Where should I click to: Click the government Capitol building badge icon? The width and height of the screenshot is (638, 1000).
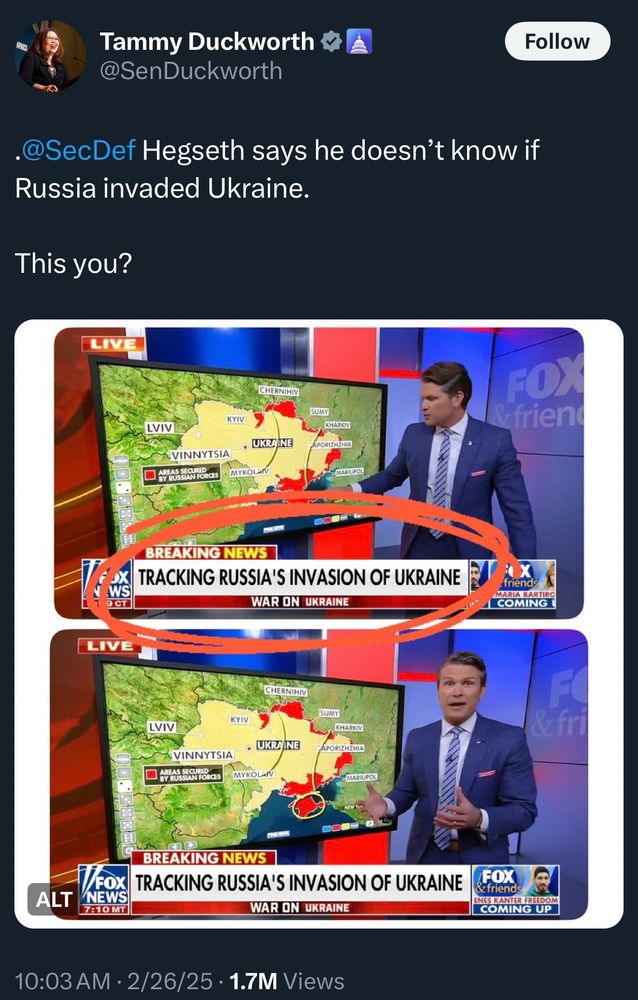pos(359,42)
